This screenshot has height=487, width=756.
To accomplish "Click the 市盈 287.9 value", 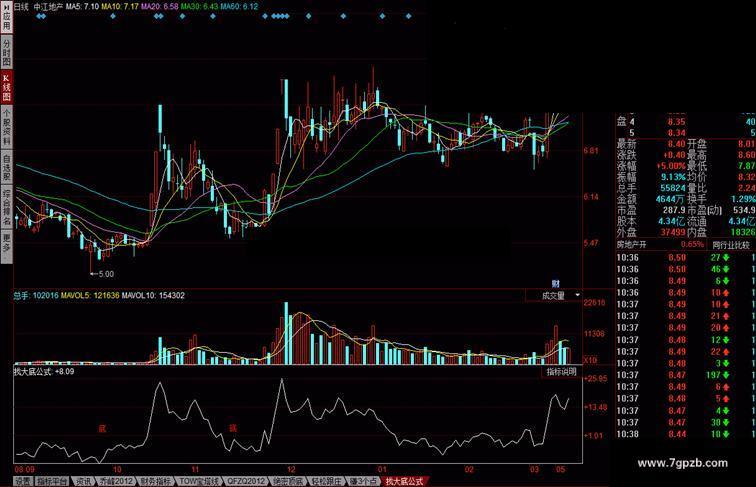I will coord(674,210).
